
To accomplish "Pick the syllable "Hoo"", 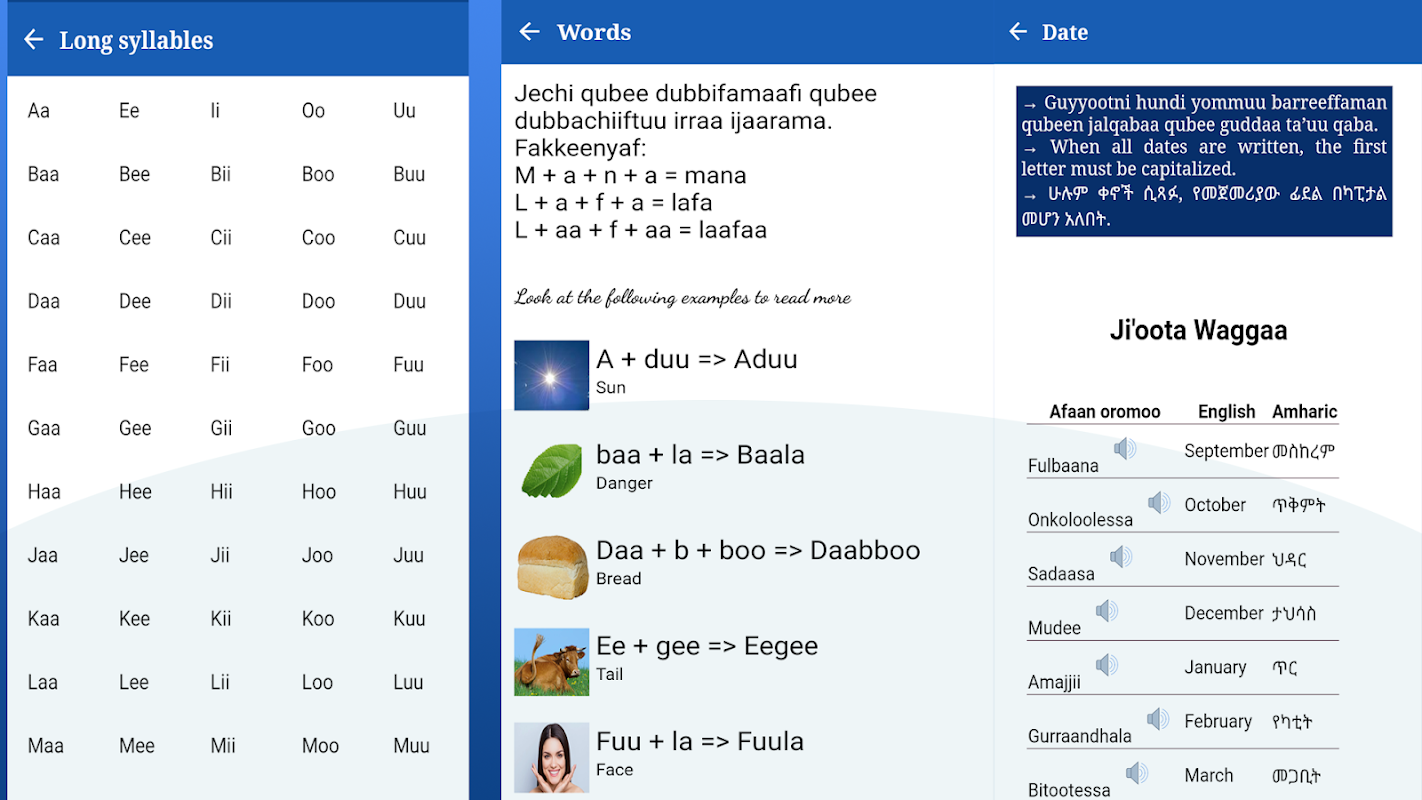I will (319, 492).
